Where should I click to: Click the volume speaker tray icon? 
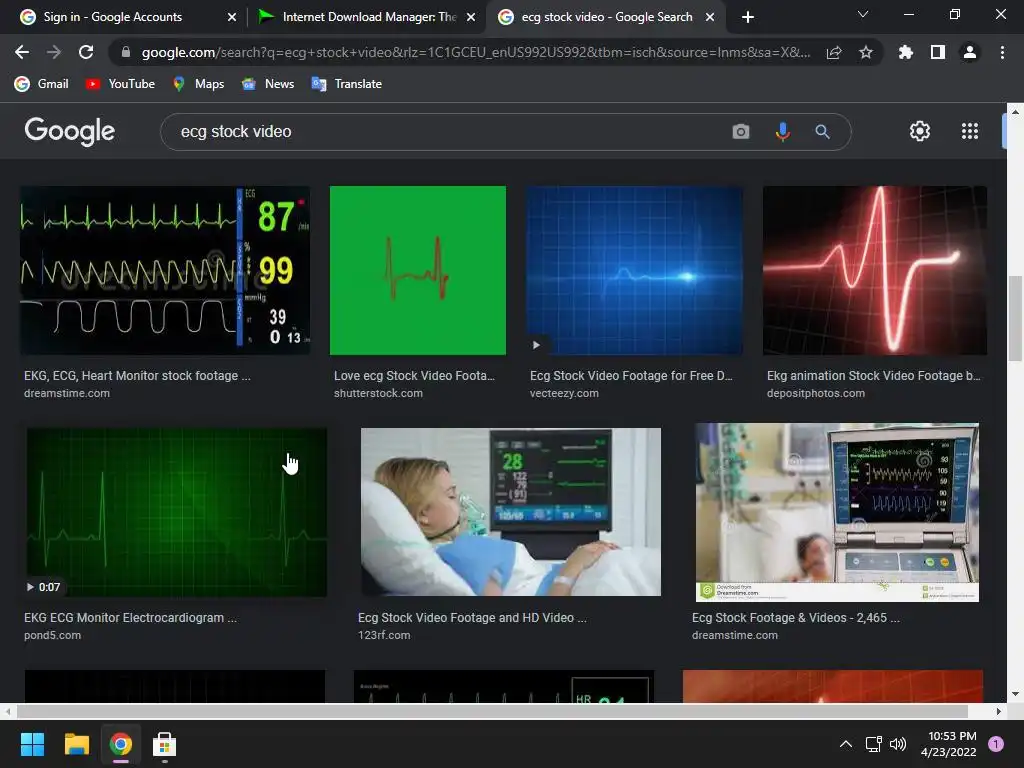tap(898, 744)
